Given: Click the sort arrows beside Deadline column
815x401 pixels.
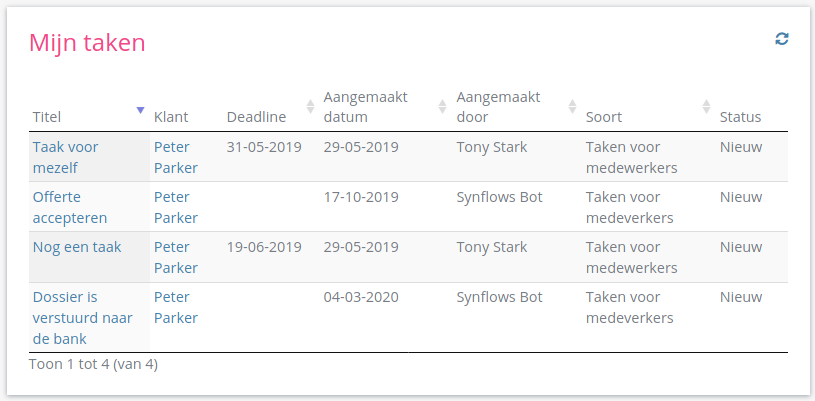Looking at the screenshot, I should coord(310,106).
